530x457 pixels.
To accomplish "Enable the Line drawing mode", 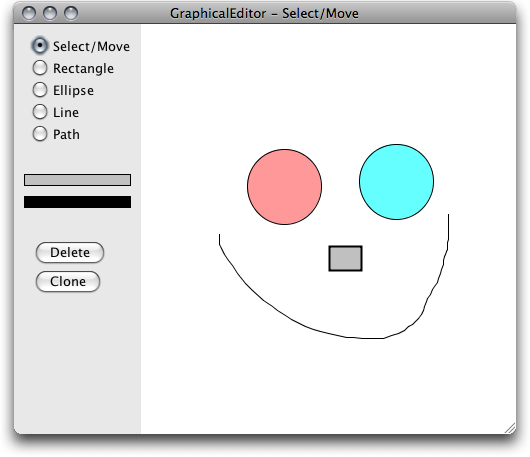I will (x=40, y=112).
